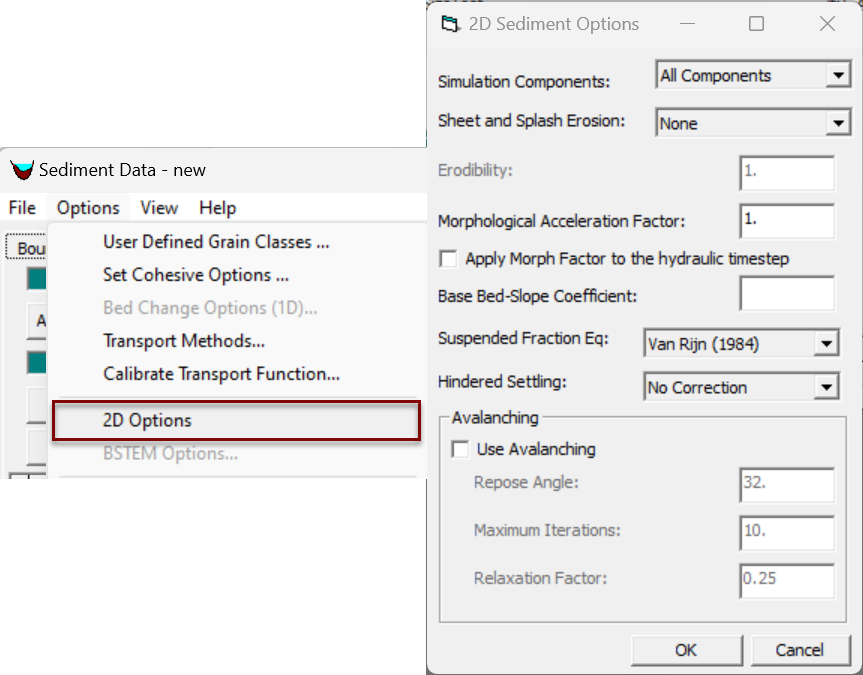Close the 2D Sediment Options dialog

coord(827,24)
